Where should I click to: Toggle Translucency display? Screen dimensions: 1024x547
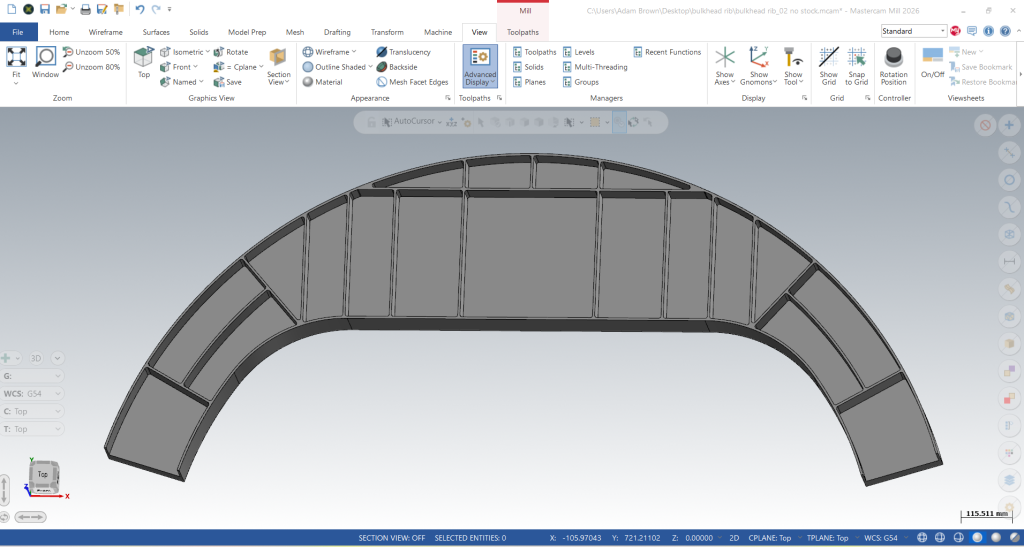[x=404, y=52]
